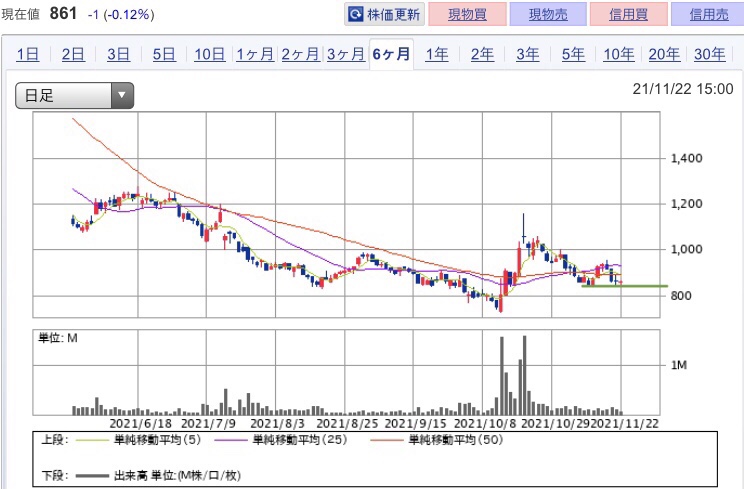Image resolution: width=744 pixels, height=489 pixels.
Task: Click the current price value 861
Action: point(63,13)
